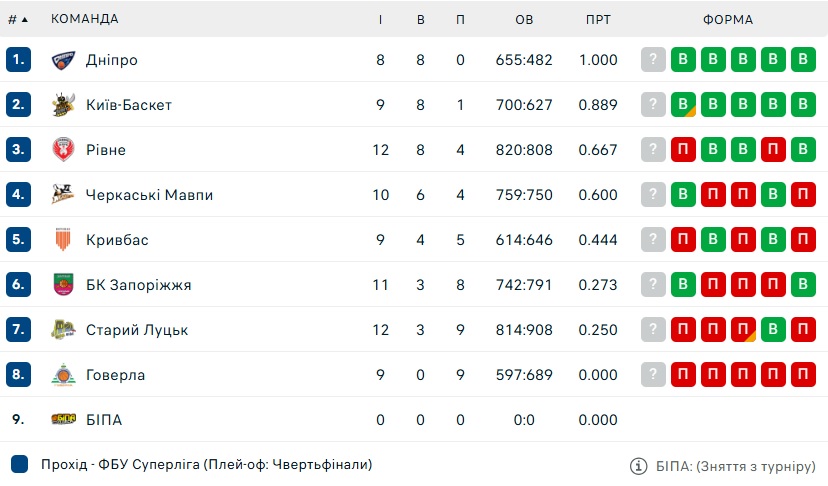This screenshot has width=828, height=486.
Task: Click the Дніпро team logo
Action: pyautogui.click(x=63, y=60)
